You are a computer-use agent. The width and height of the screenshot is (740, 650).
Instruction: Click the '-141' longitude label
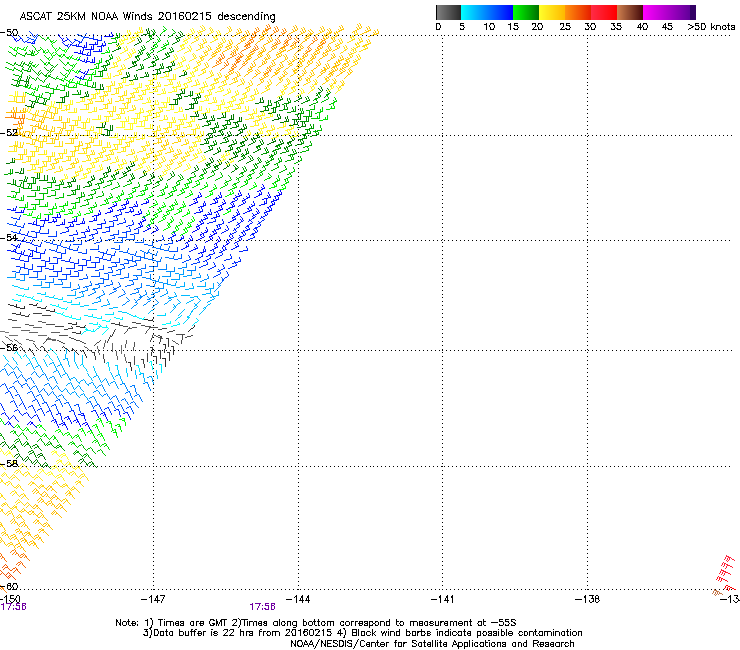click(x=442, y=599)
